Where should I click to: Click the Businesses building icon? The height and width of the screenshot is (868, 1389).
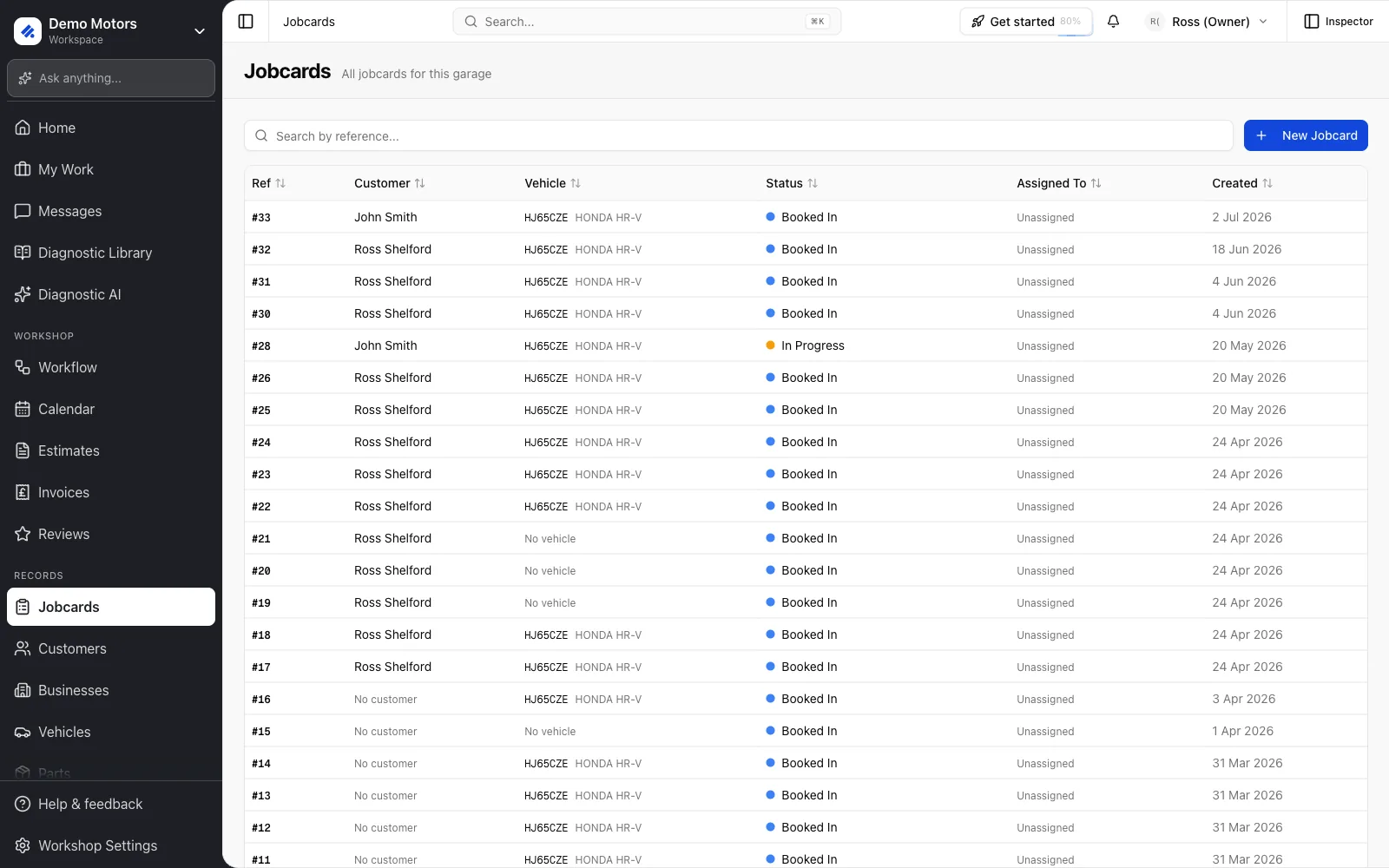click(23, 690)
